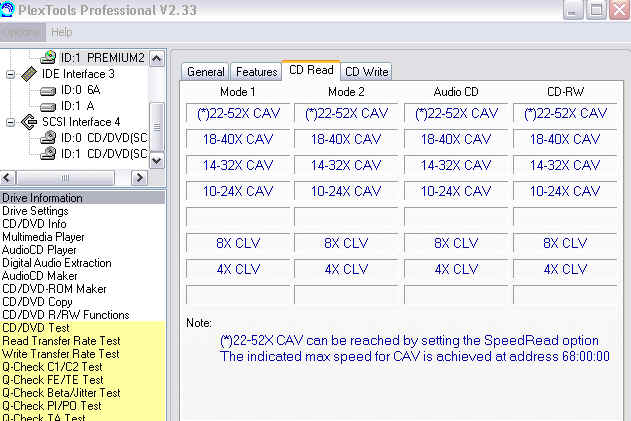Switch to the Features tab
Viewport: 631px width, 421px height.
coord(256,72)
